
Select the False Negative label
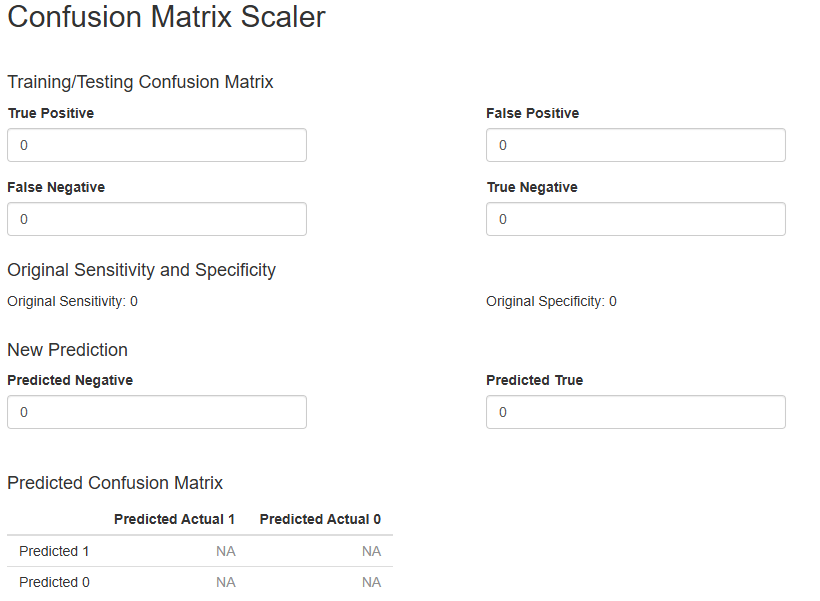pyautogui.click(x=56, y=187)
